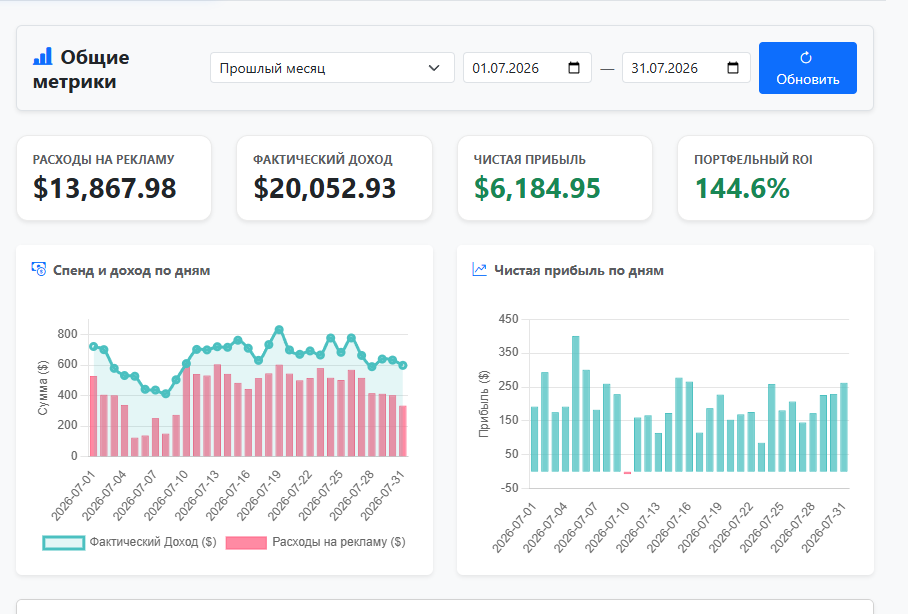Click the first pink spend bar at 2026-07-01
The image size is (908, 614).
click(93, 416)
